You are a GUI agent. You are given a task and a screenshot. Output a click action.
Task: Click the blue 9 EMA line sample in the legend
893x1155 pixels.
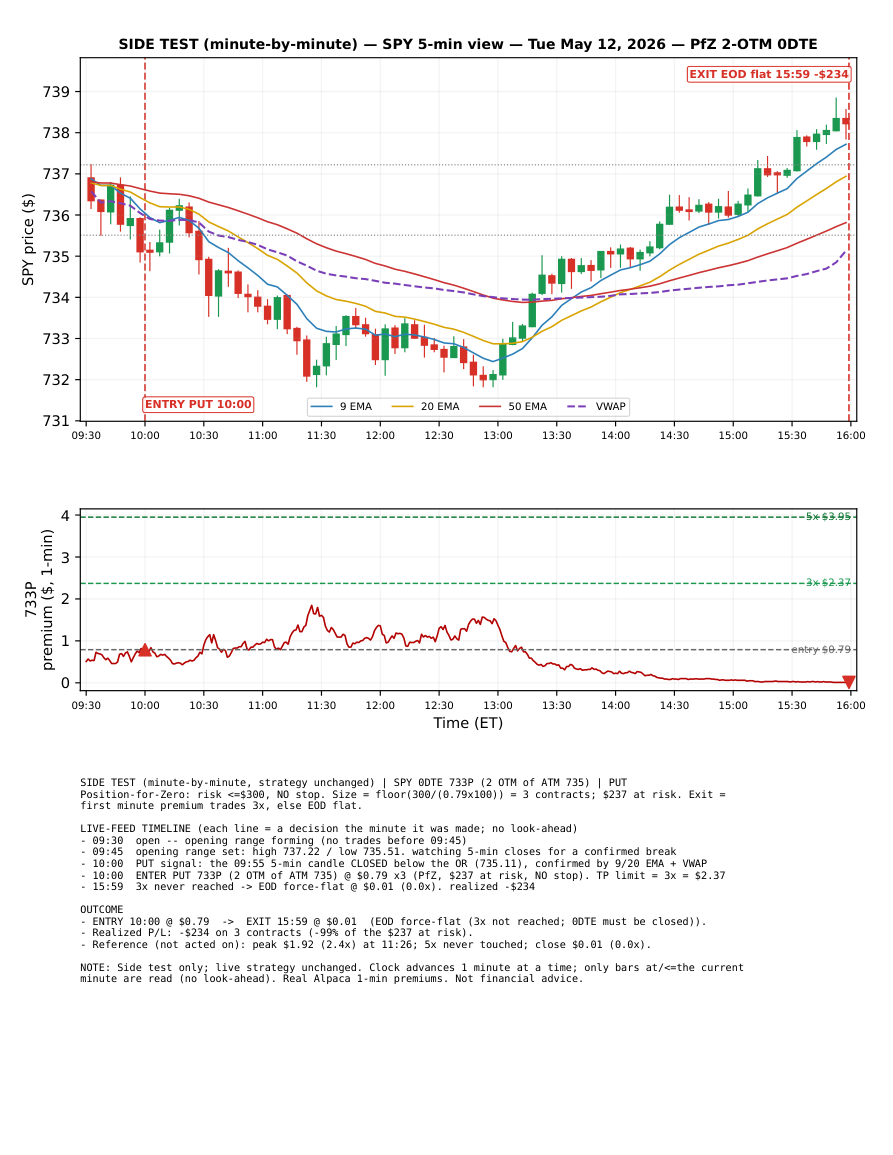(322, 407)
